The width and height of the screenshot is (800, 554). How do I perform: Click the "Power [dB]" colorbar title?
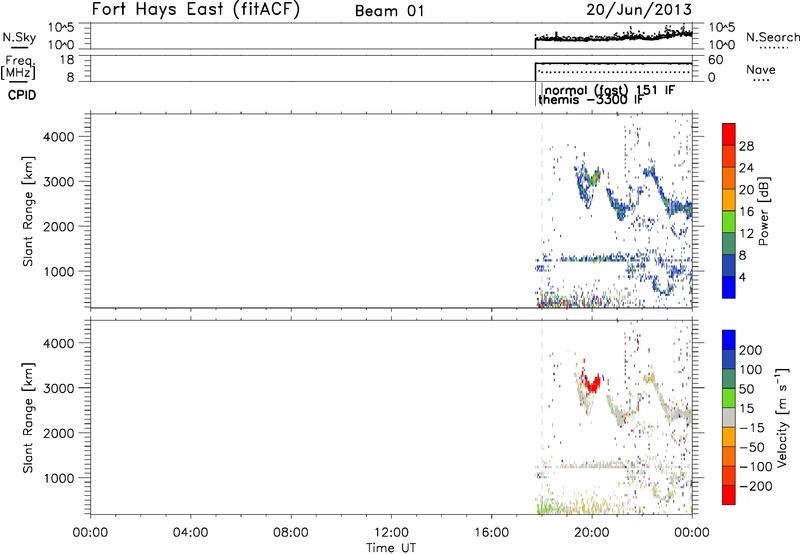pos(764,211)
